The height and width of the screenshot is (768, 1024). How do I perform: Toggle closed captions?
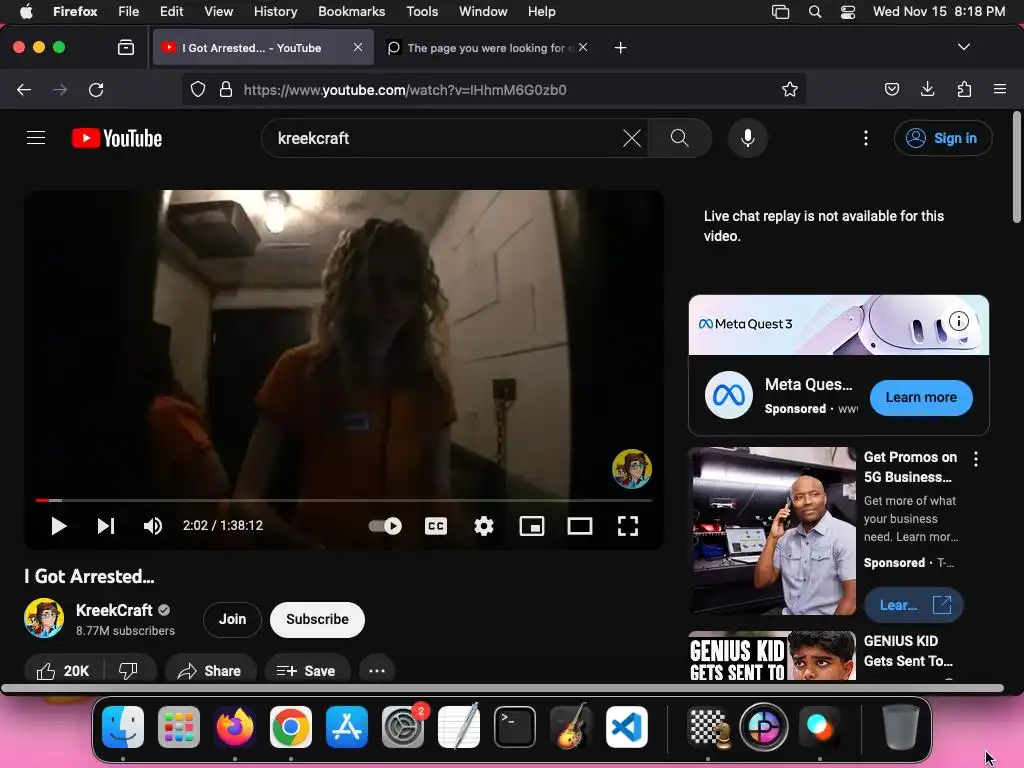coord(436,526)
